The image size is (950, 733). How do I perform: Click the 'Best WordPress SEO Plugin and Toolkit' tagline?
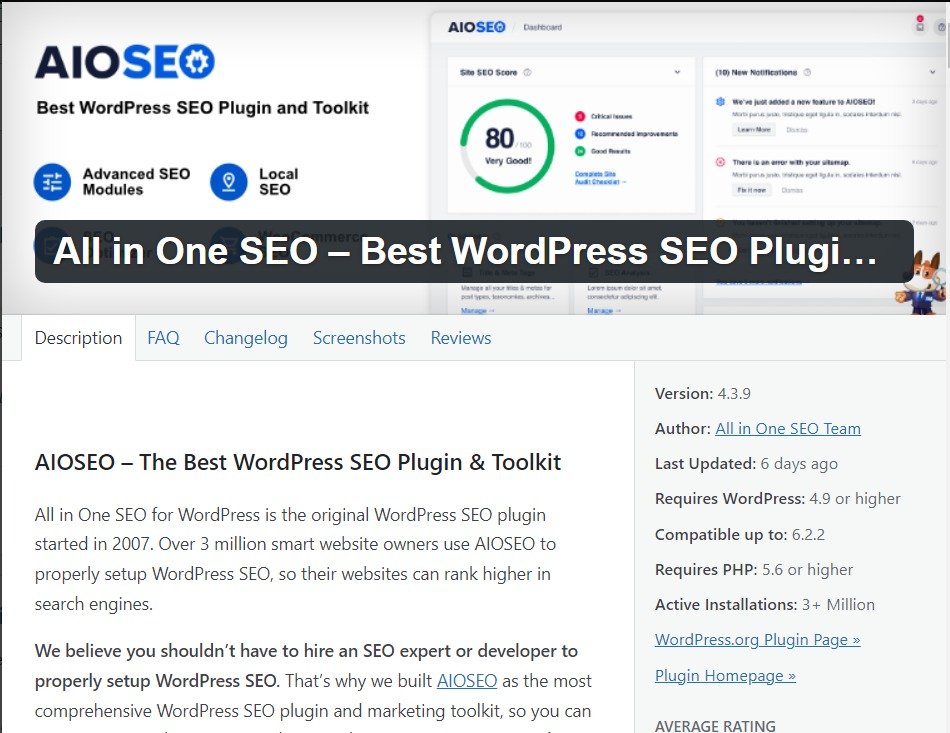202,108
